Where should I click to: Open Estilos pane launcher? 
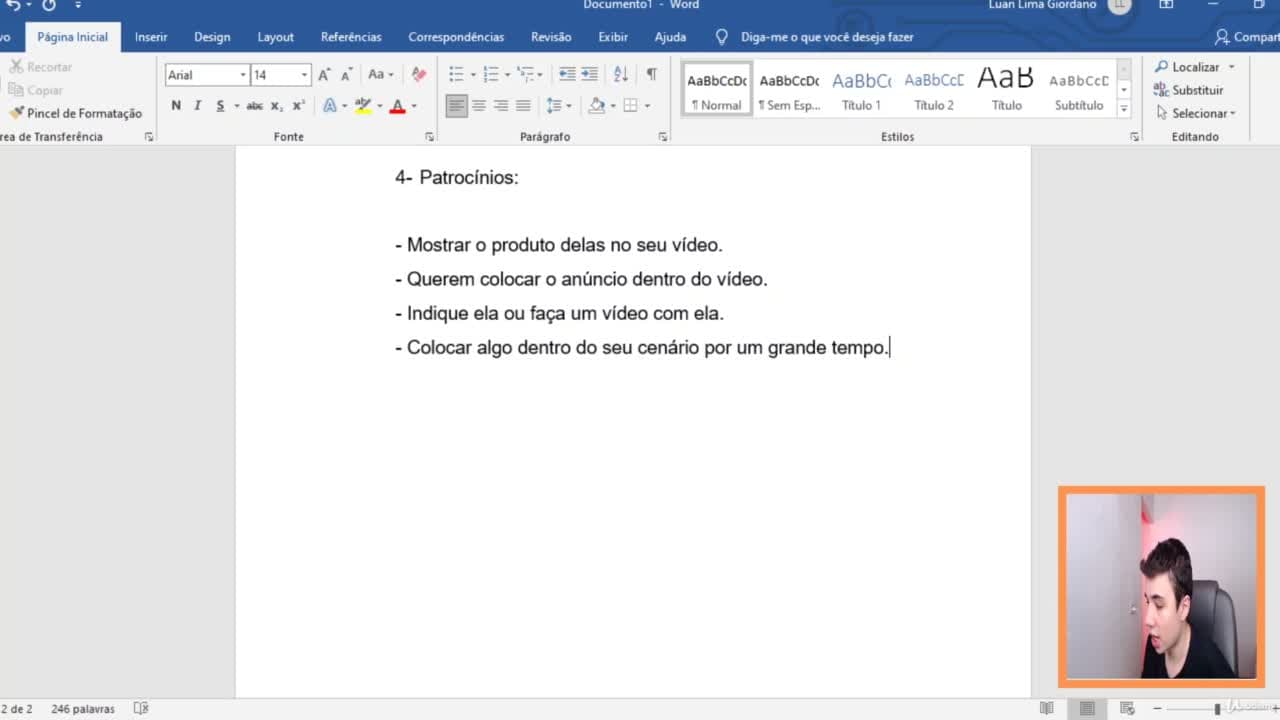tap(1134, 137)
